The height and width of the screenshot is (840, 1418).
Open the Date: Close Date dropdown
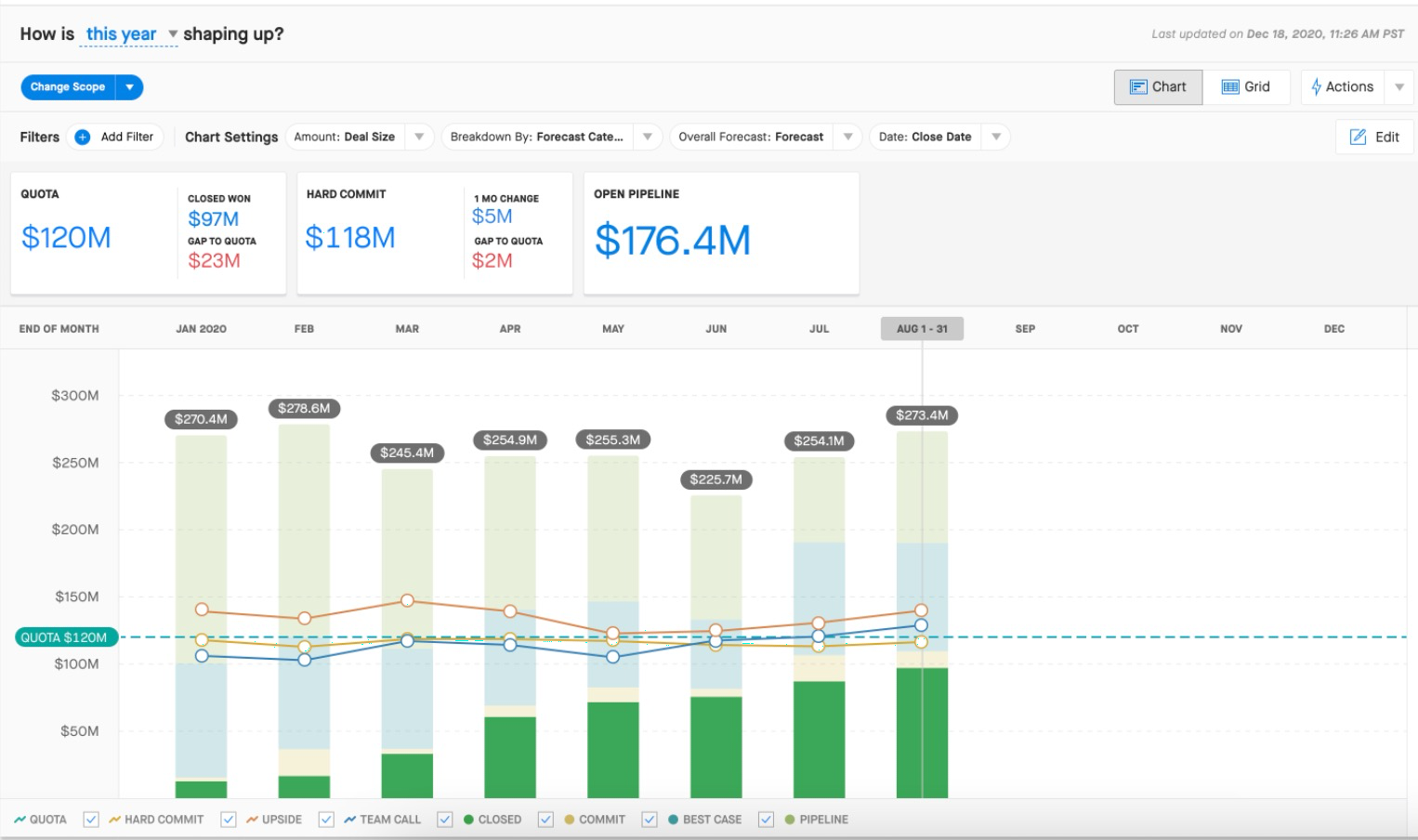(x=996, y=137)
